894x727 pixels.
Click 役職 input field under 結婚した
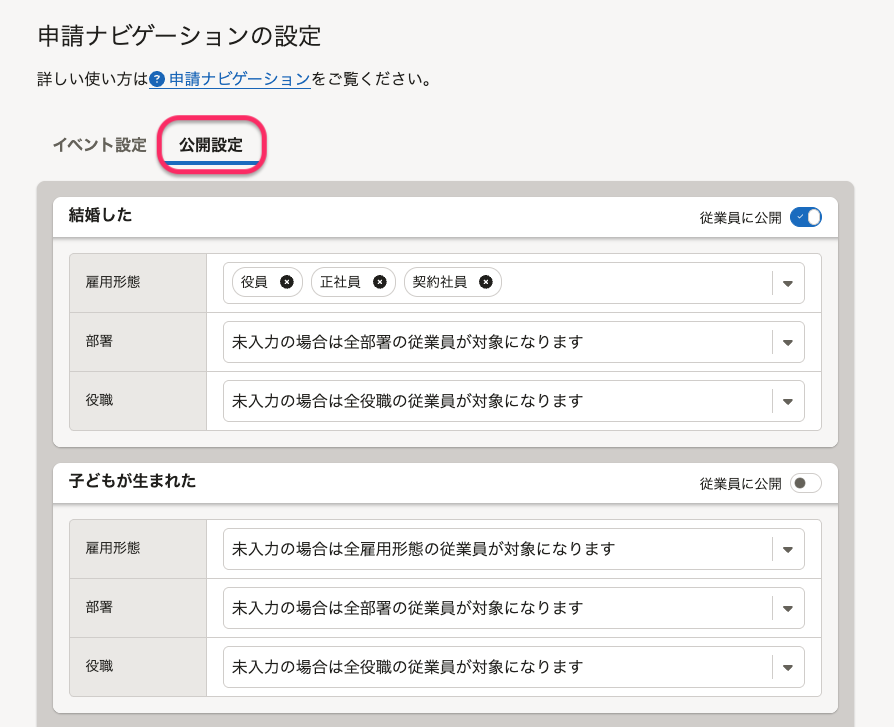point(495,401)
